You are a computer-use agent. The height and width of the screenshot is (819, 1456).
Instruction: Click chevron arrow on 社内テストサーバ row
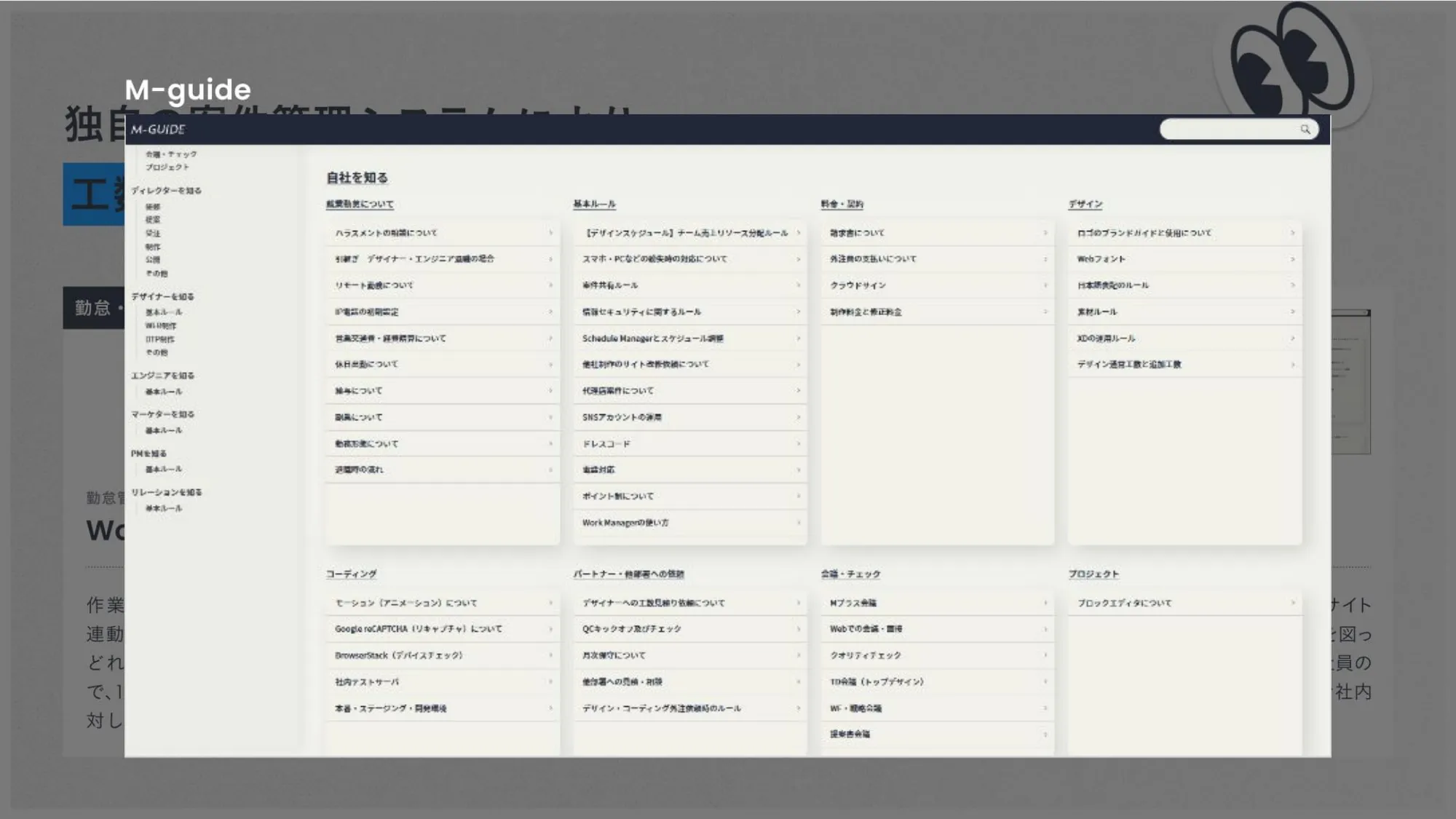pos(551,681)
